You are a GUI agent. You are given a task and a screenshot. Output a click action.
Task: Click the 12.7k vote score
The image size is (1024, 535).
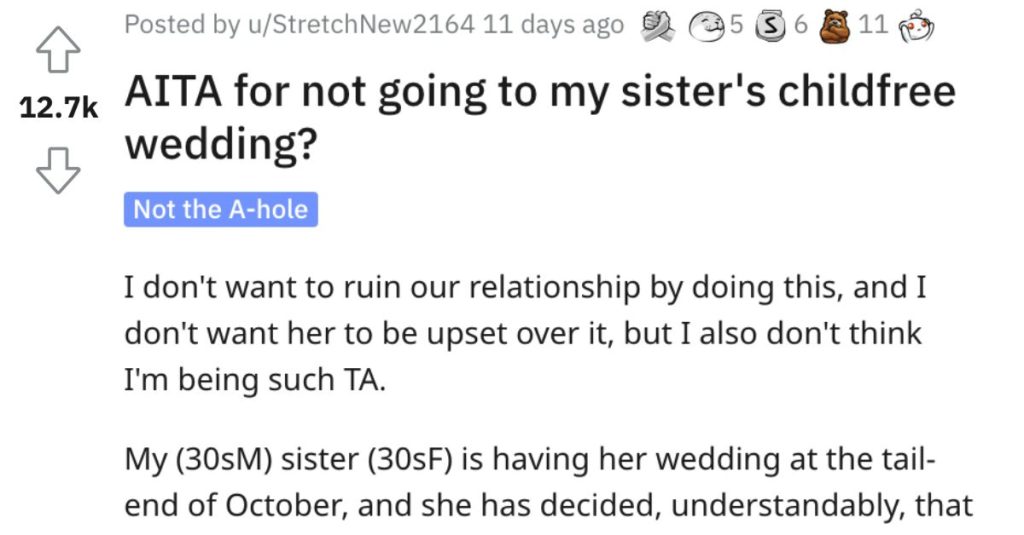59,110
